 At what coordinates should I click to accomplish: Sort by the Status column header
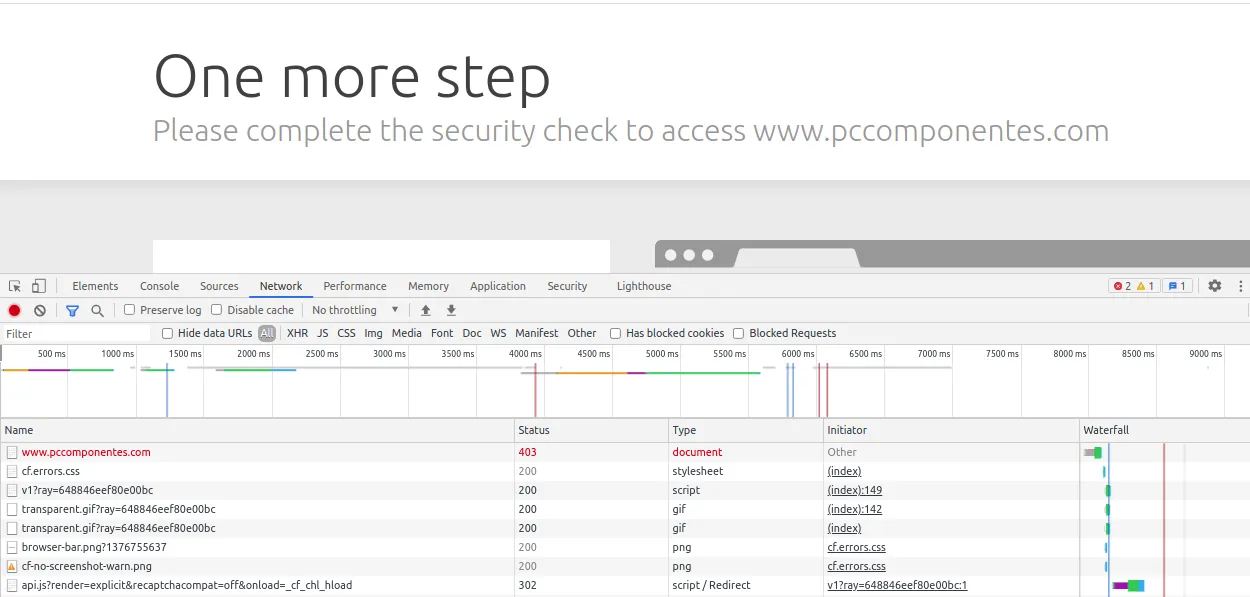click(592, 430)
